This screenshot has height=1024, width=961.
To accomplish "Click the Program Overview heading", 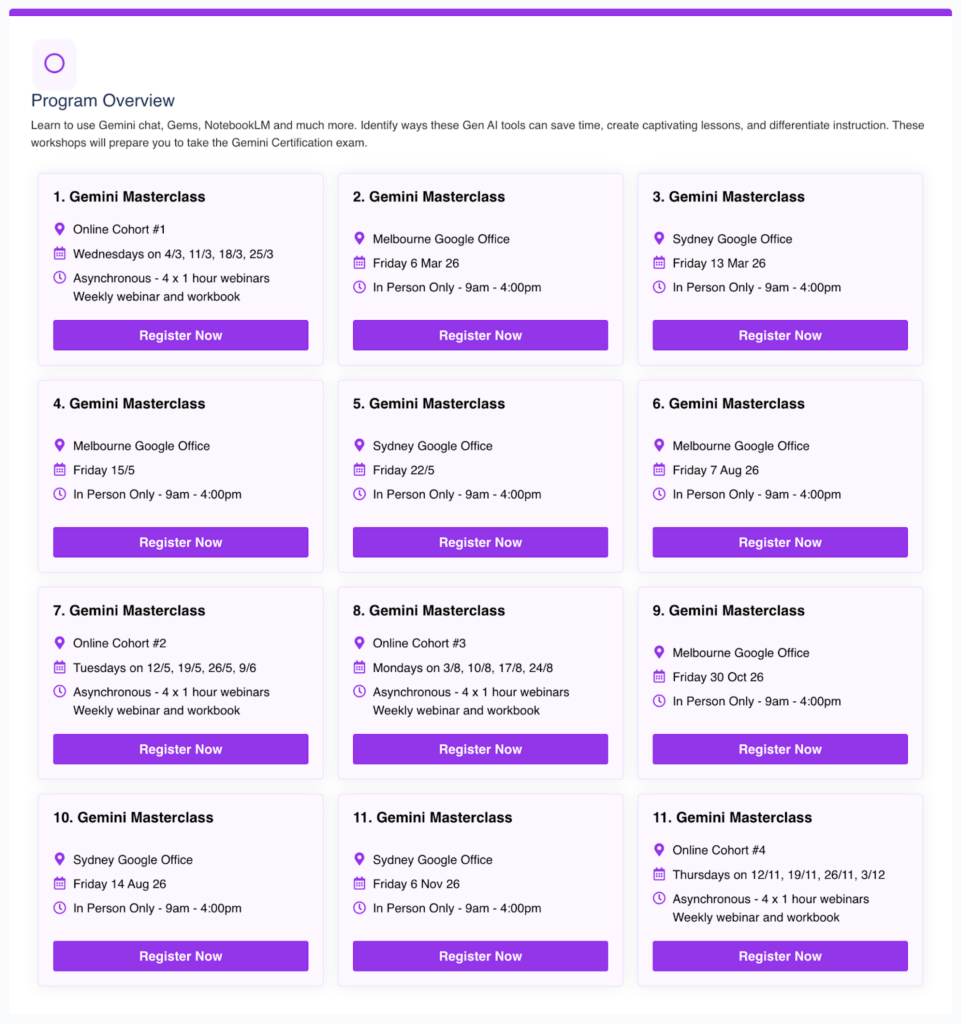I will pos(103,101).
